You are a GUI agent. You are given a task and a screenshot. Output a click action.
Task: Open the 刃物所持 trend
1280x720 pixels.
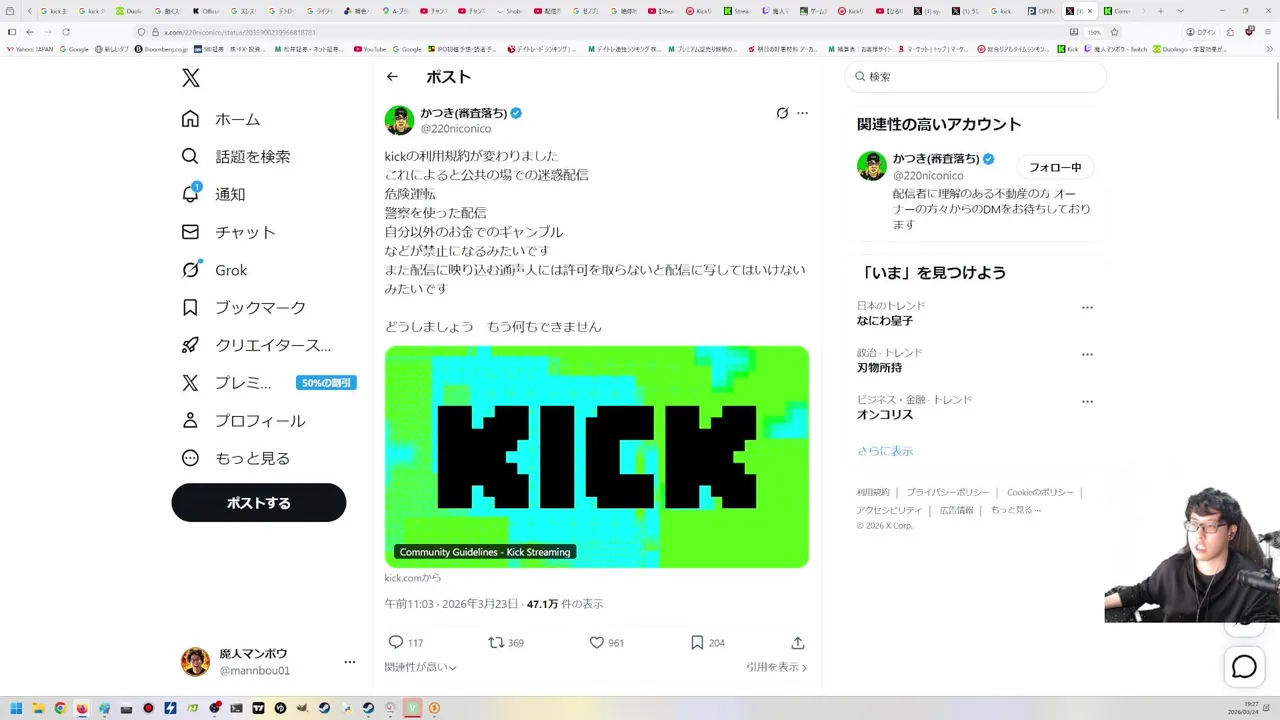tap(879, 368)
